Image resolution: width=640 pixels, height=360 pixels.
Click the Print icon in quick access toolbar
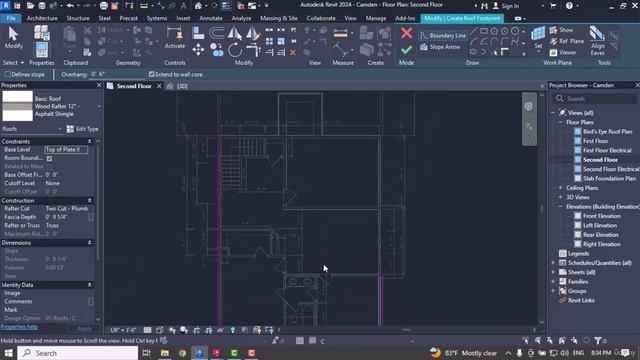pos(104,6)
